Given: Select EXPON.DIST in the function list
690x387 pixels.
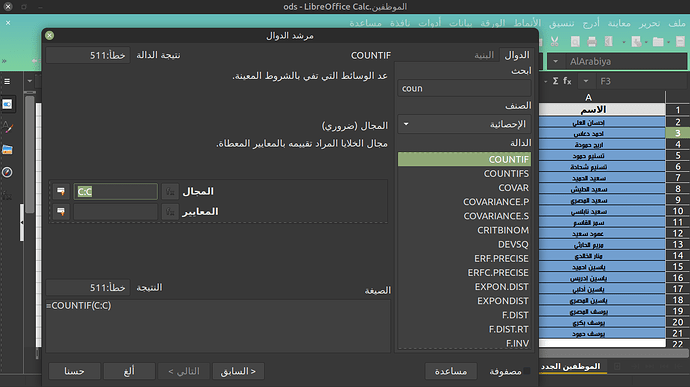Looking at the screenshot, I should (464, 287).
